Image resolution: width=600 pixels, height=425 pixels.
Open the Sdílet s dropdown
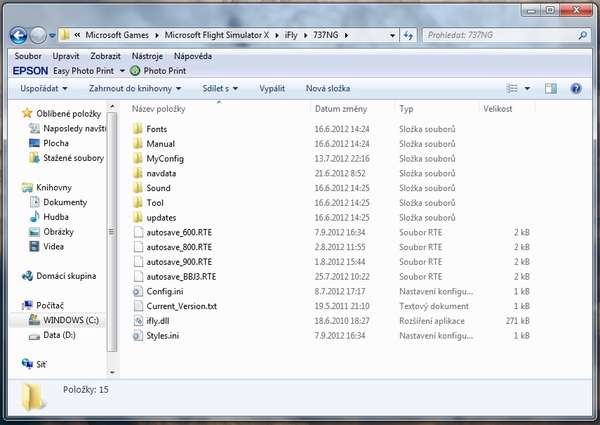click(x=220, y=88)
